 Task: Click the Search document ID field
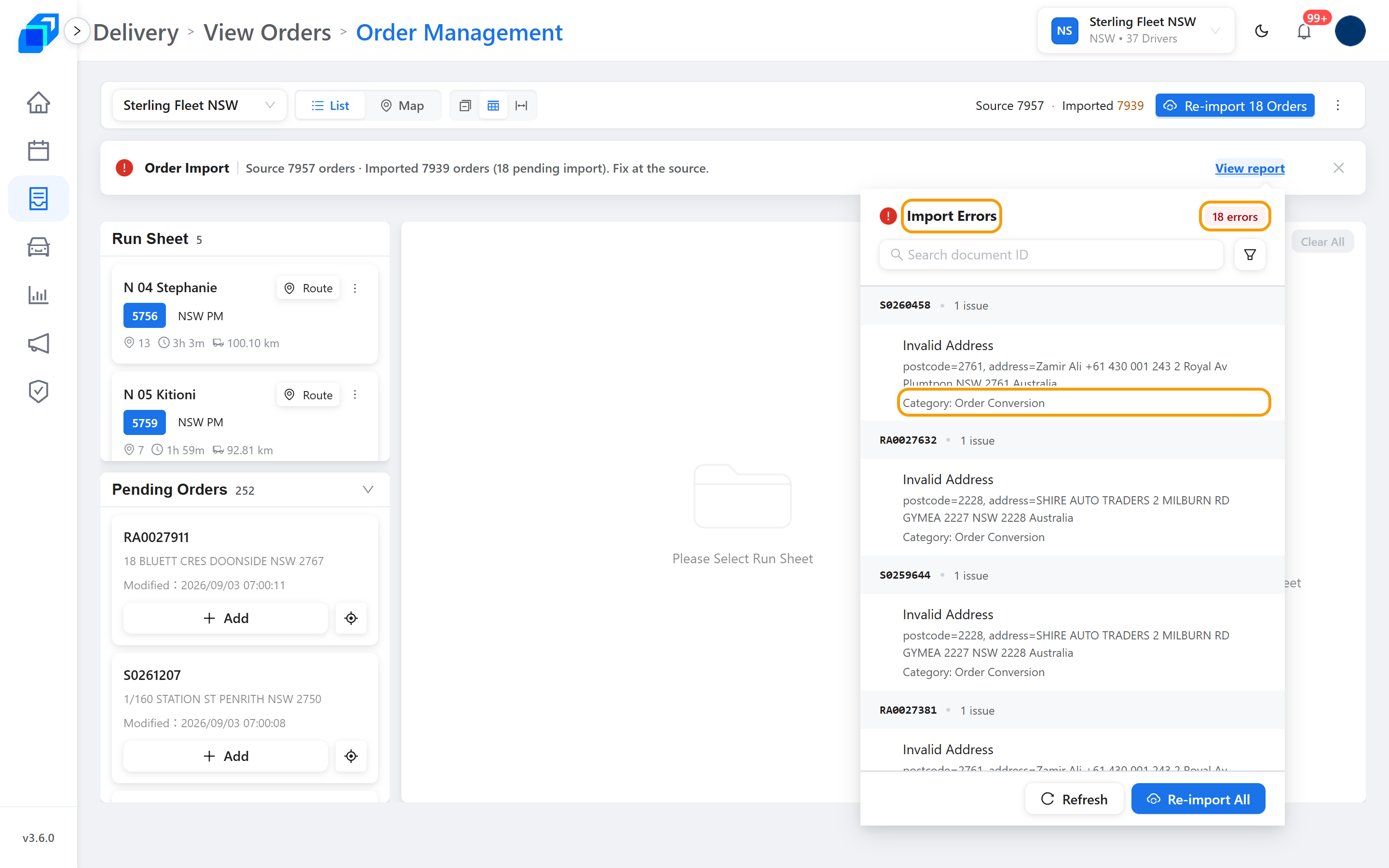click(1051, 254)
